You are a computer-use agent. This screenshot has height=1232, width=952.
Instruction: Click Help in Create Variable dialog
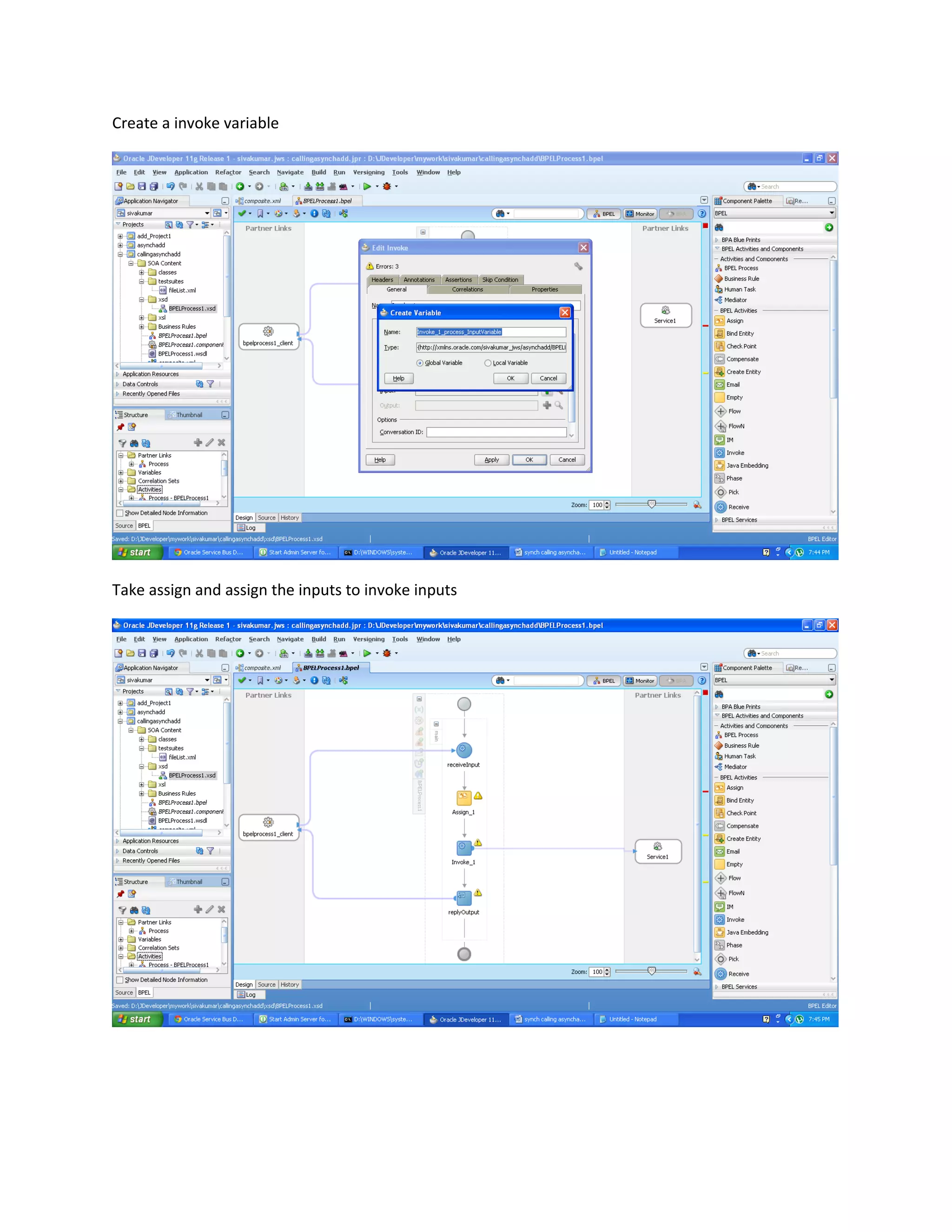click(x=399, y=378)
